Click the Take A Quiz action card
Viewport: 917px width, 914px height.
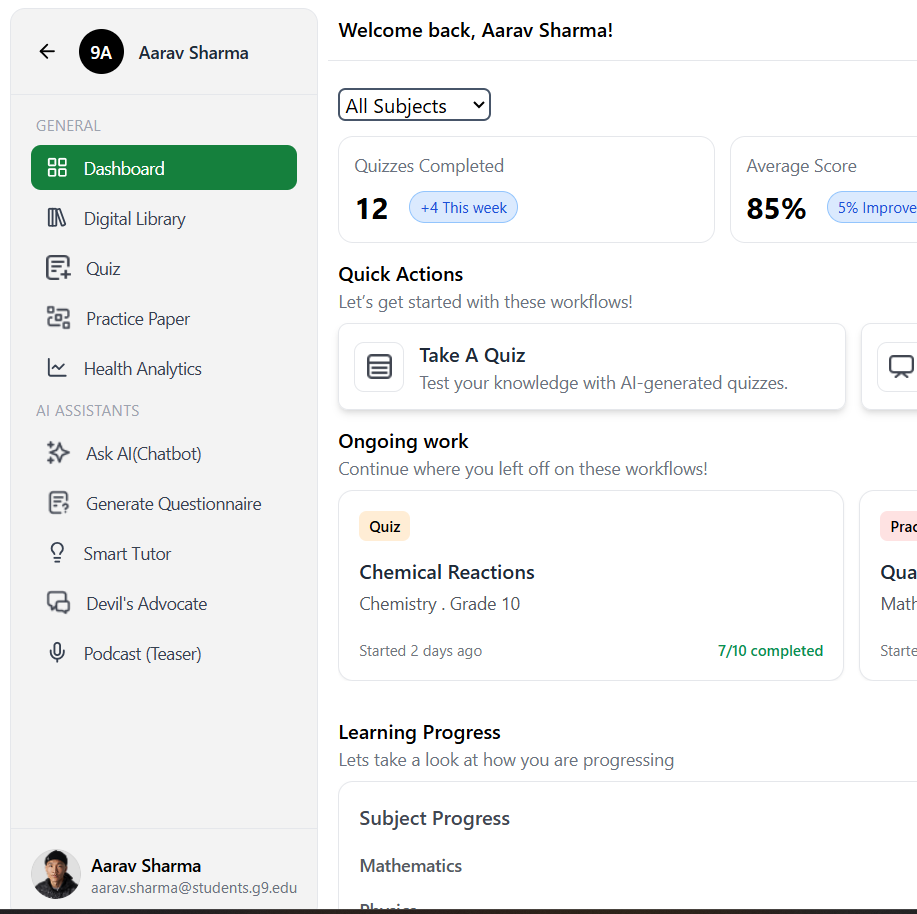click(591, 367)
